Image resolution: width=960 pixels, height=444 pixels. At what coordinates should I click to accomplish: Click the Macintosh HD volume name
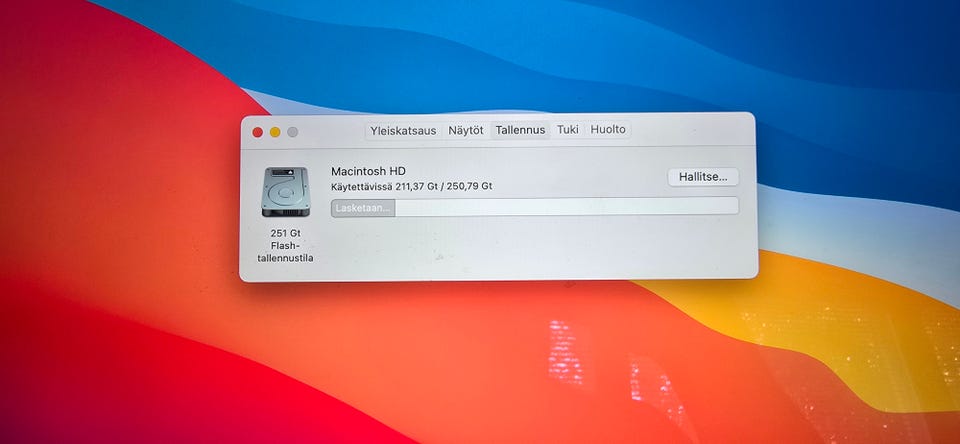pos(368,171)
